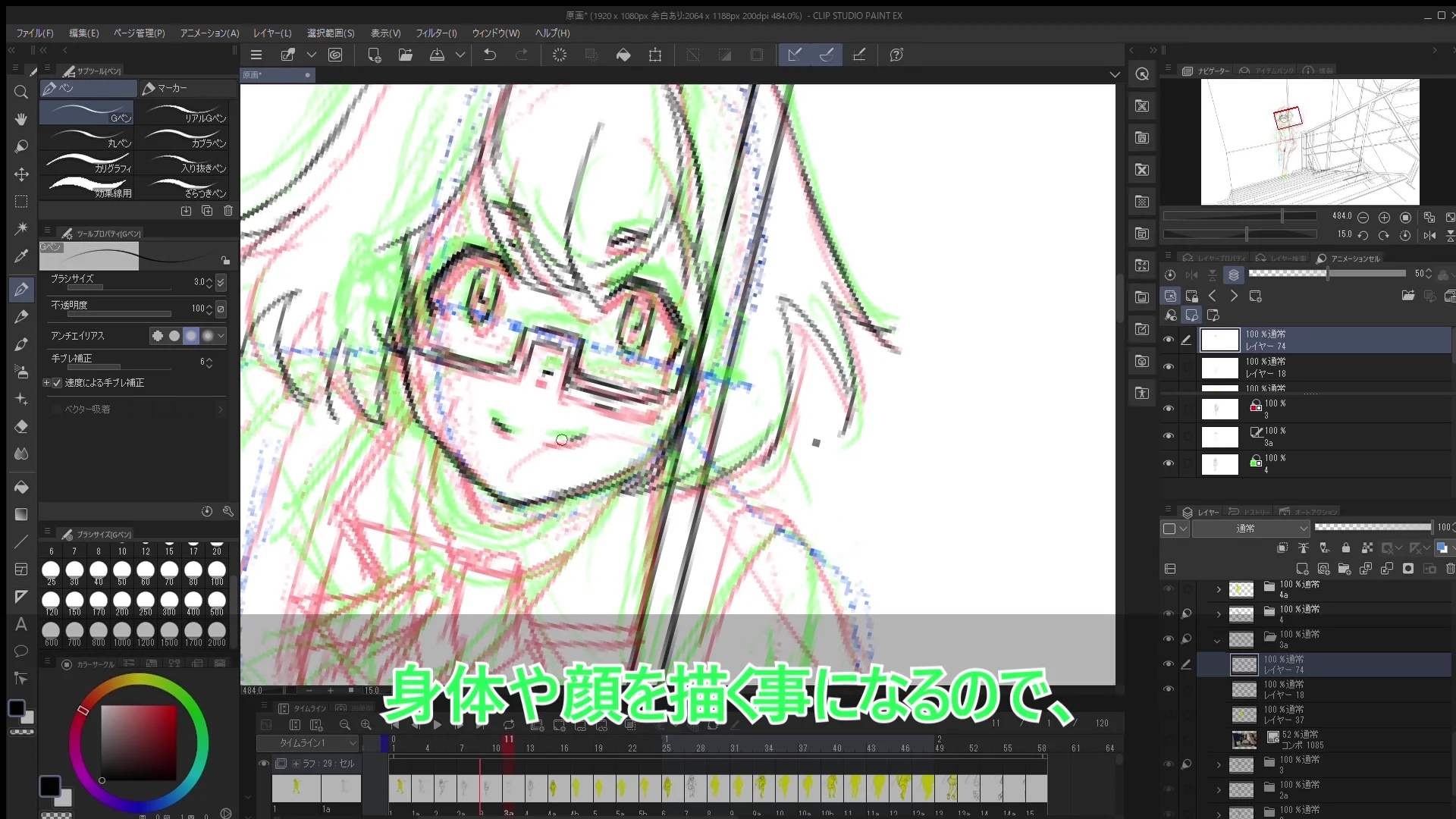Open the 通常 blending mode dropdown
1456x819 pixels.
tap(1250, 529)
